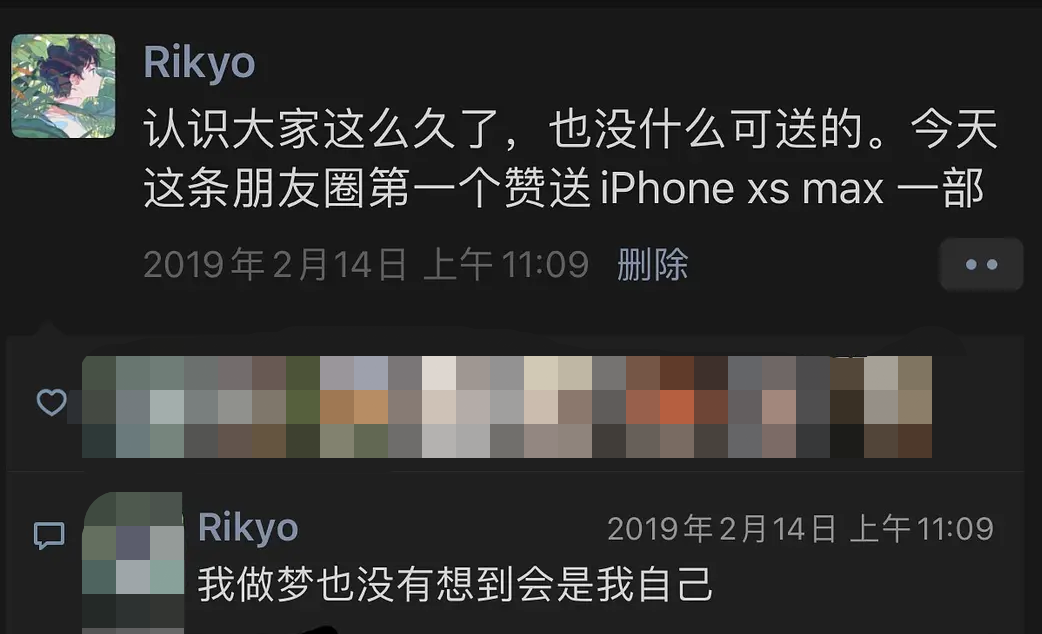Select the comment text 我做梦也没有想到会是我自己
The width and height of the screenshot is (1042, 634).
click(455, 584)
